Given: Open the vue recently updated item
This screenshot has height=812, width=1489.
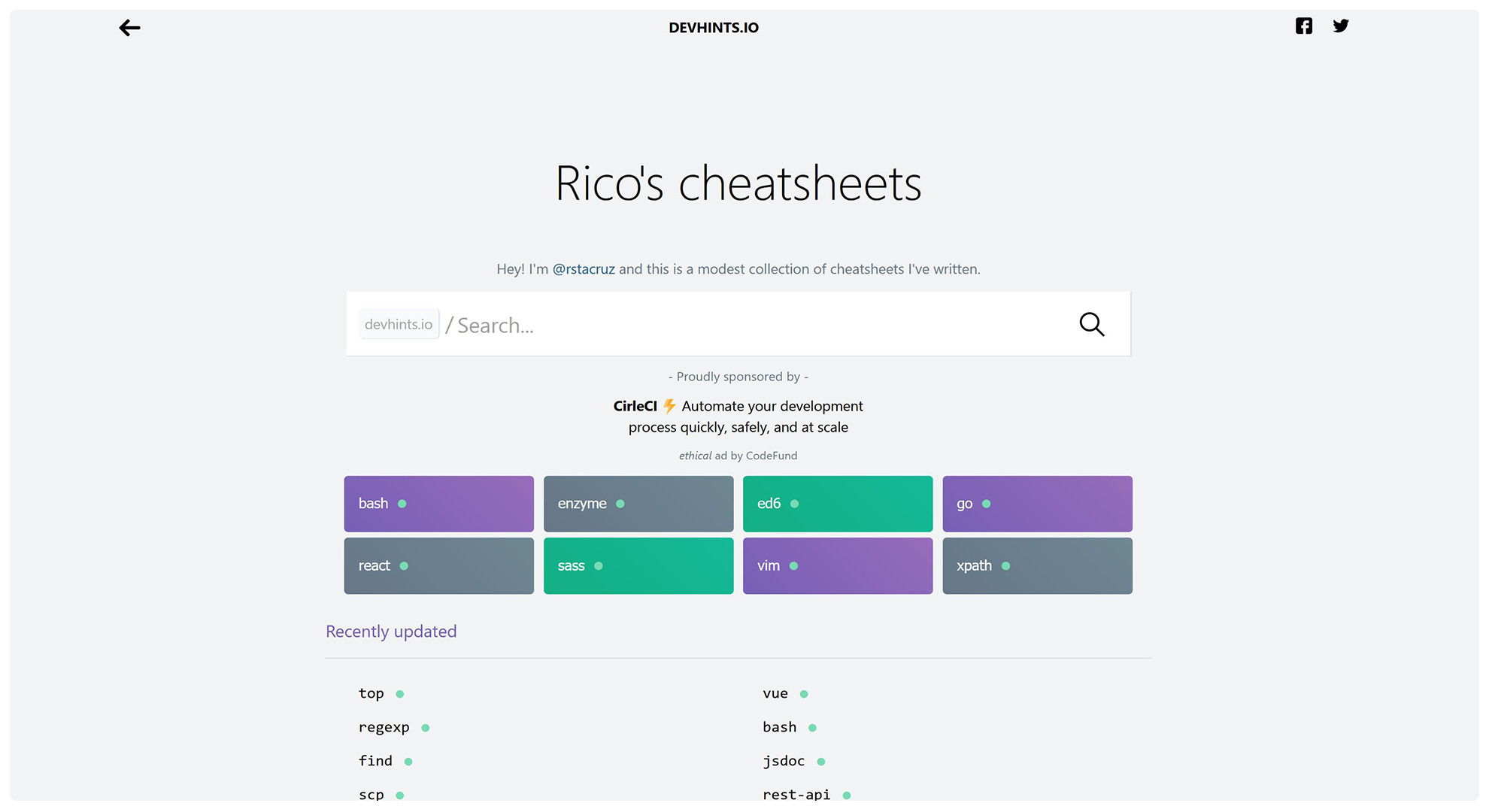Looking at the screenshot, I should 775,693.
